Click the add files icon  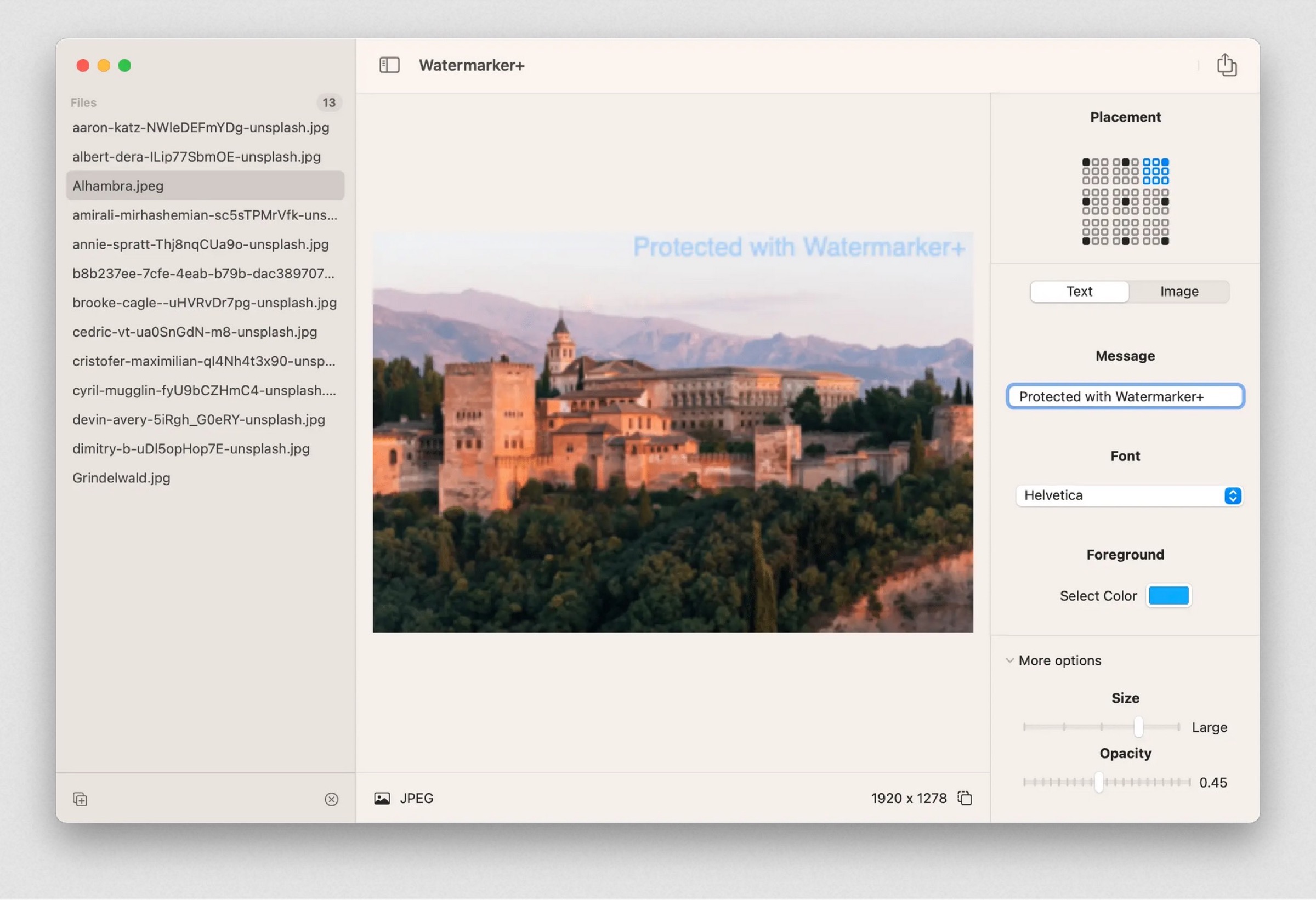click(80, 799)
